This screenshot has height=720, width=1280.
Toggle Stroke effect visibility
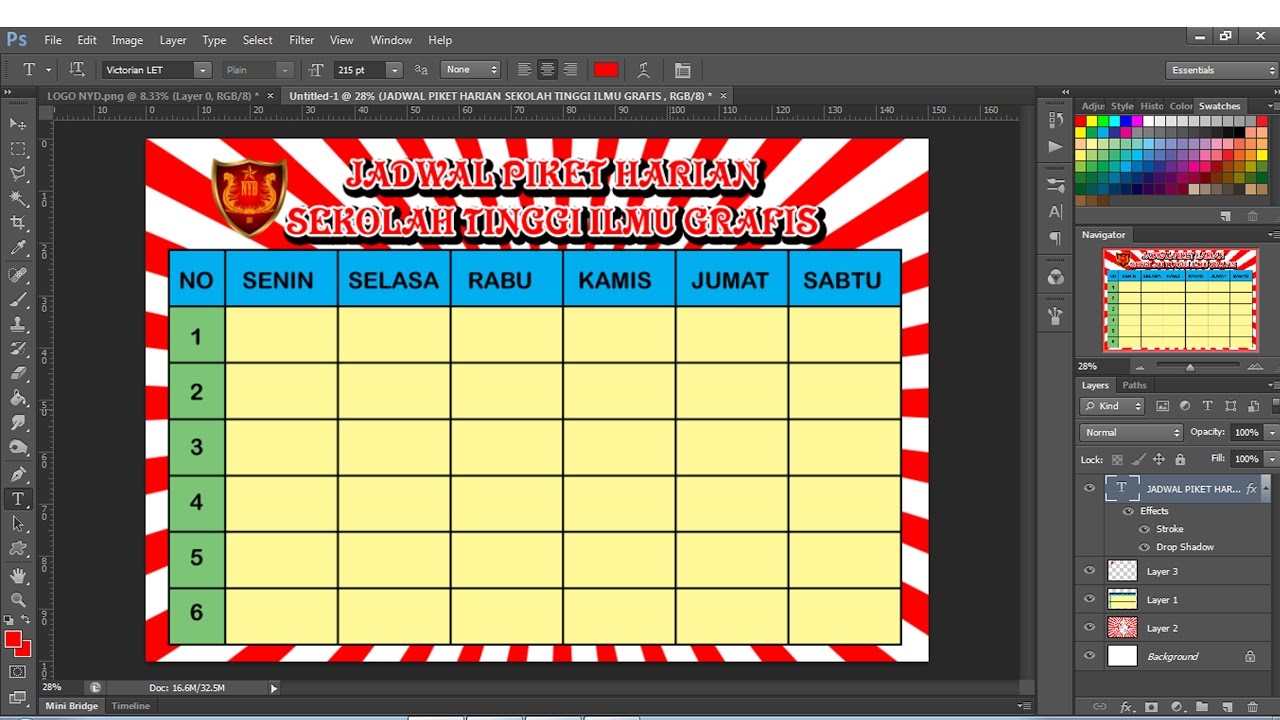tap(1145, 529)
